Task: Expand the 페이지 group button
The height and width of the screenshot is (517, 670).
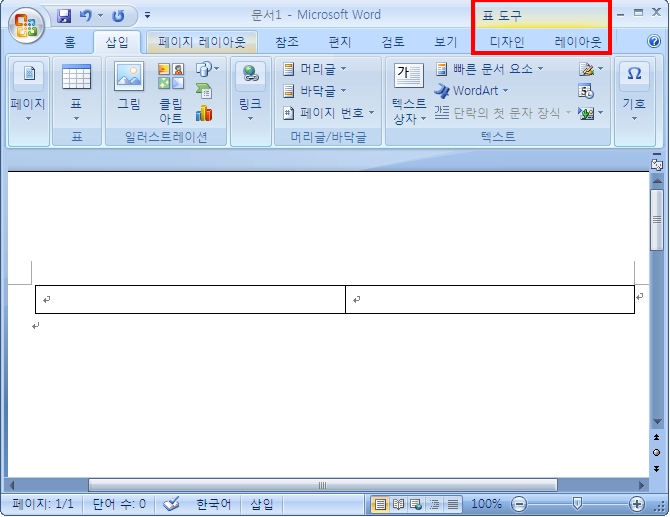Action: tap(28, 91)
